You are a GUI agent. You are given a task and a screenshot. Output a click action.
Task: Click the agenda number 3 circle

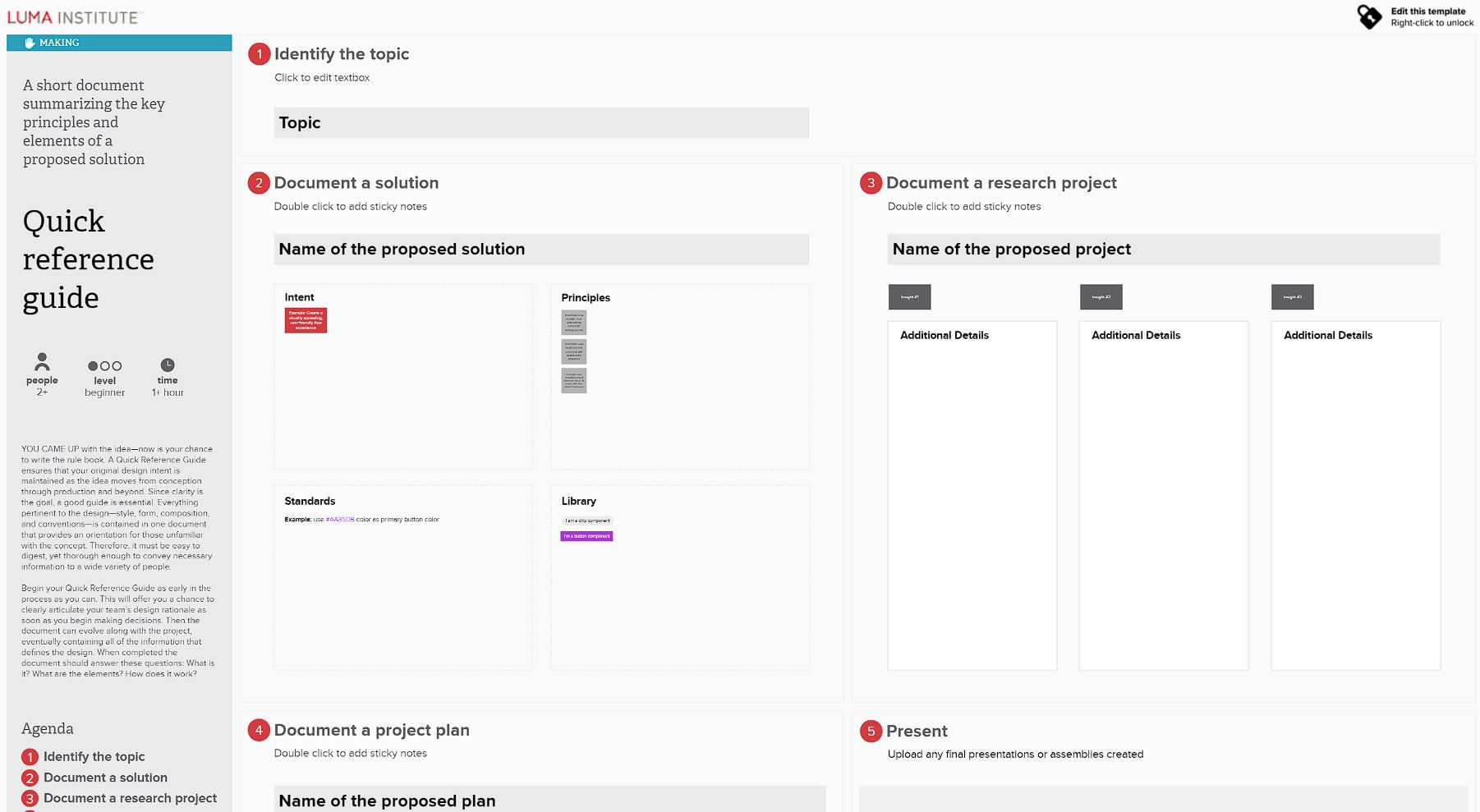[x=30, y=798]
